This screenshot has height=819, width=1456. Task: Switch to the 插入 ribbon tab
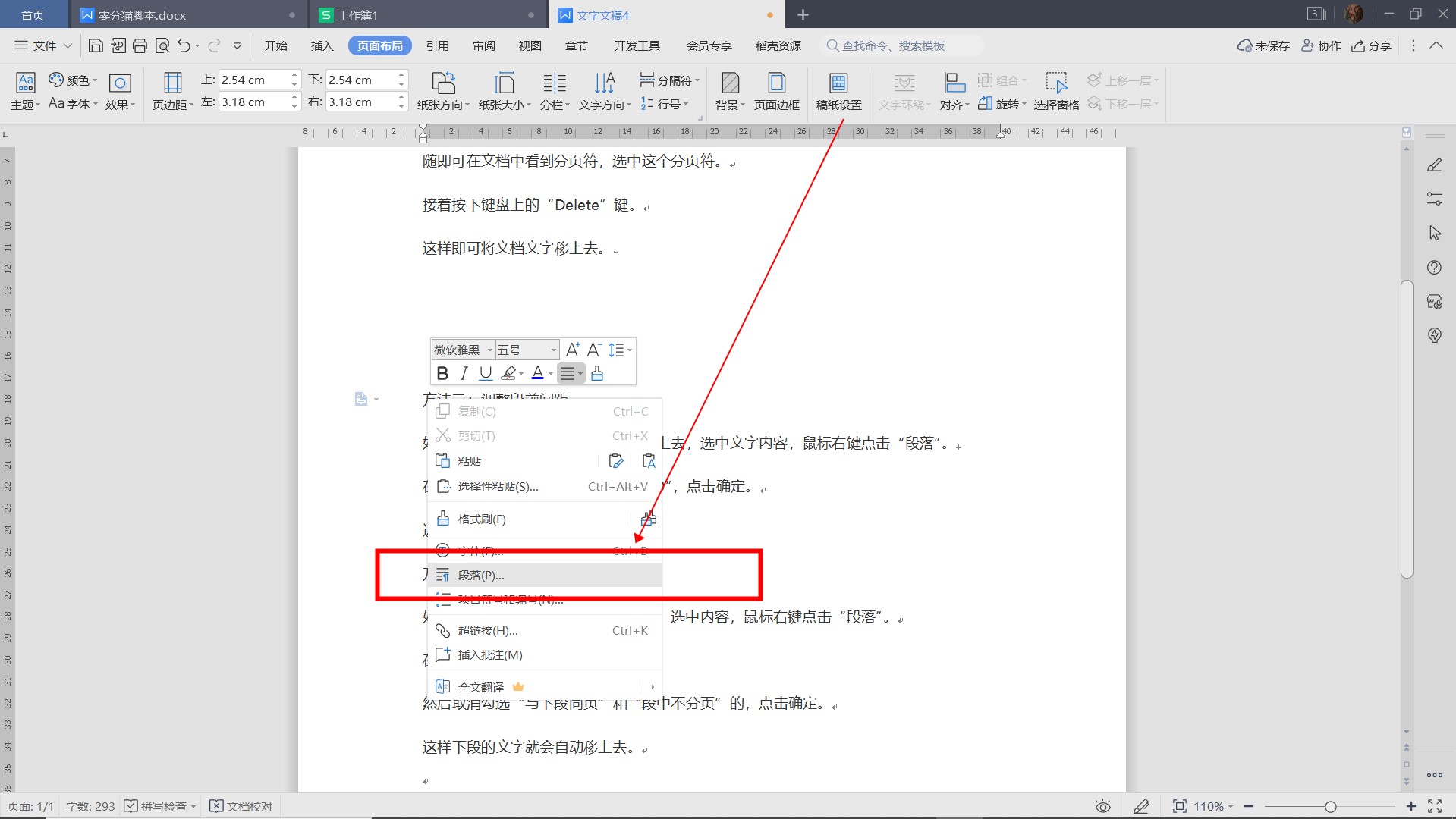click(322, 46)
